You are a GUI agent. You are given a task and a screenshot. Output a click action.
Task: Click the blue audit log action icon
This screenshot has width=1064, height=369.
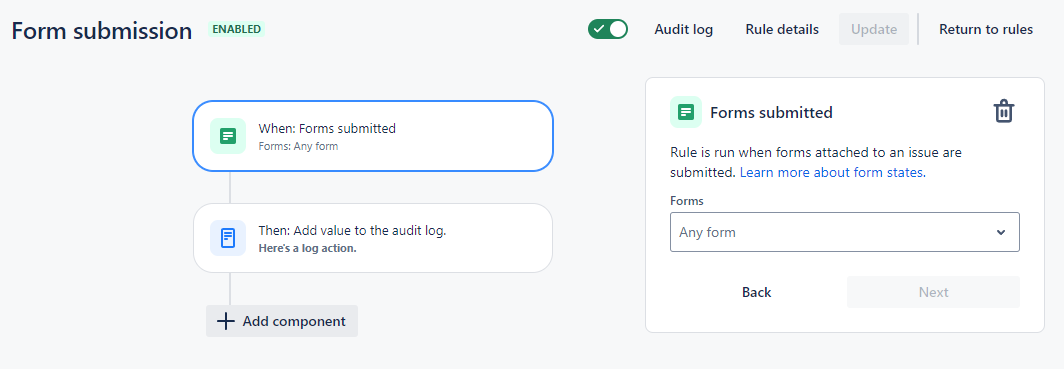[227, 238]
